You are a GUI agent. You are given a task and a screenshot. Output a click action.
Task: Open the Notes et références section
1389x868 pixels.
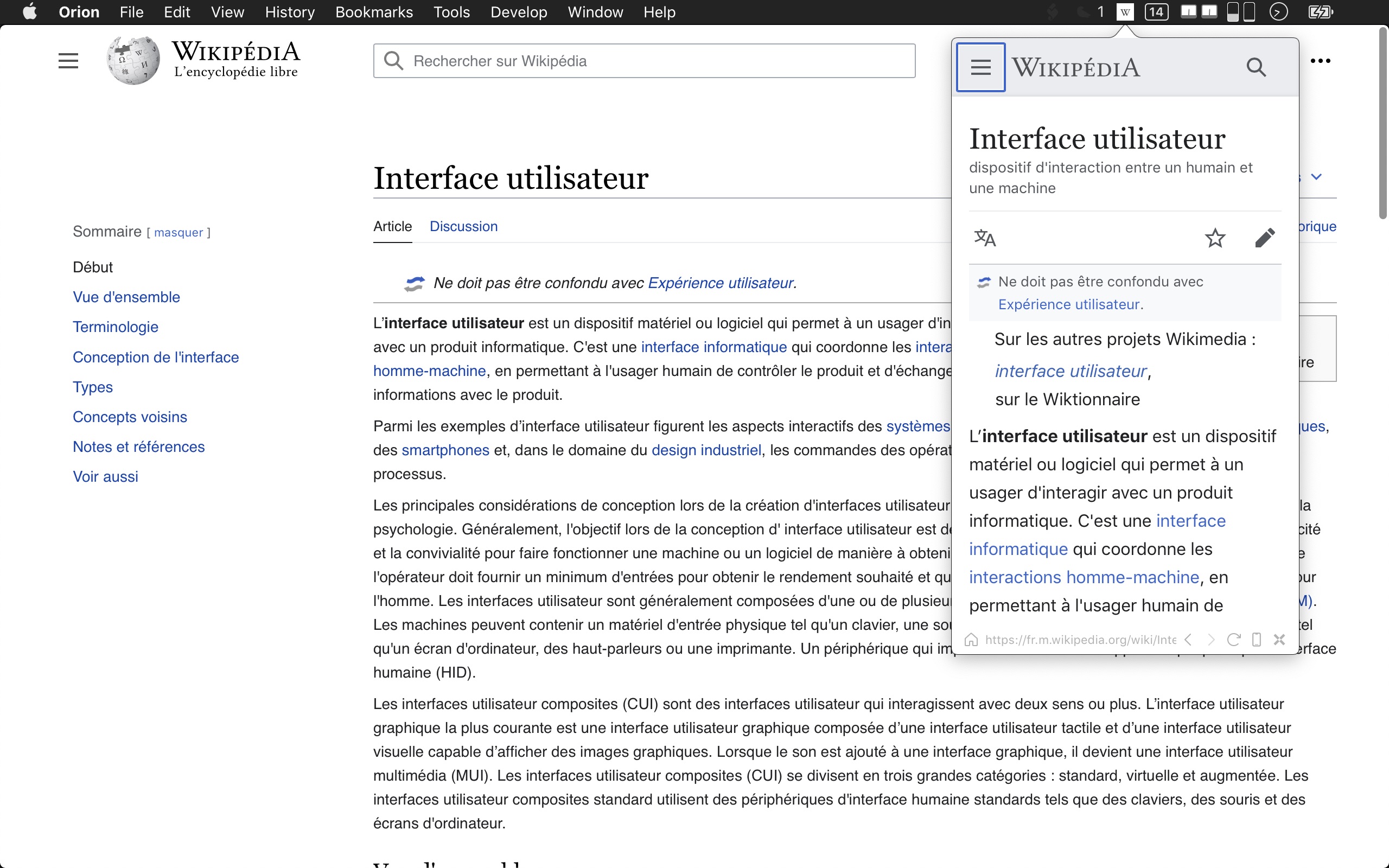[138, 446]
